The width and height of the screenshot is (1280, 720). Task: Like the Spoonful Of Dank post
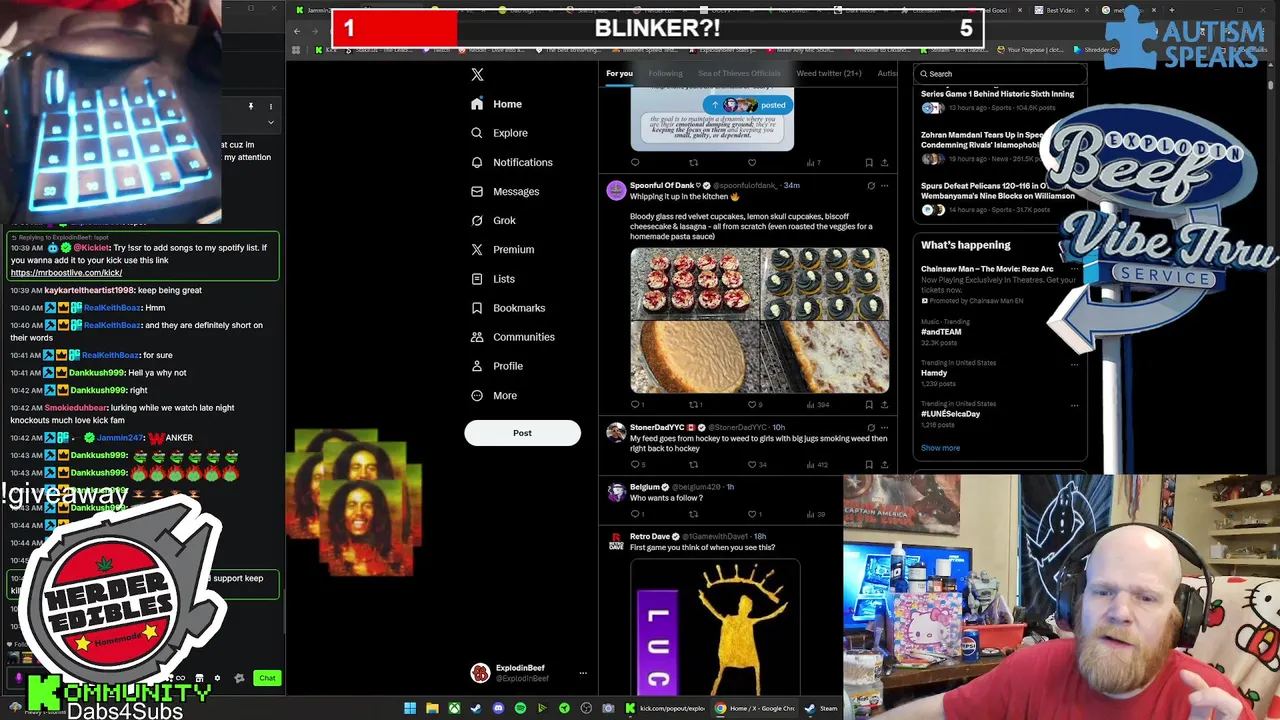[x=752, y=404]
